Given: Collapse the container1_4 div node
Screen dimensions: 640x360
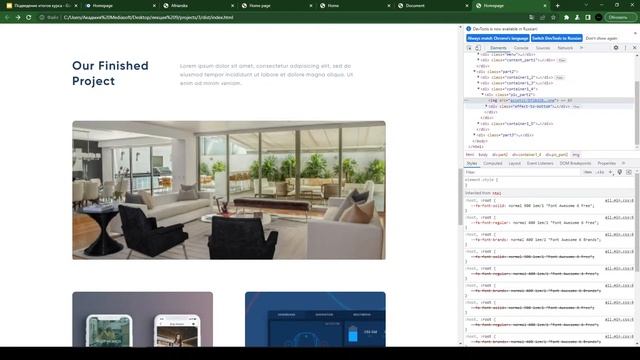Looking at the screenshot, I should point(478,89).
